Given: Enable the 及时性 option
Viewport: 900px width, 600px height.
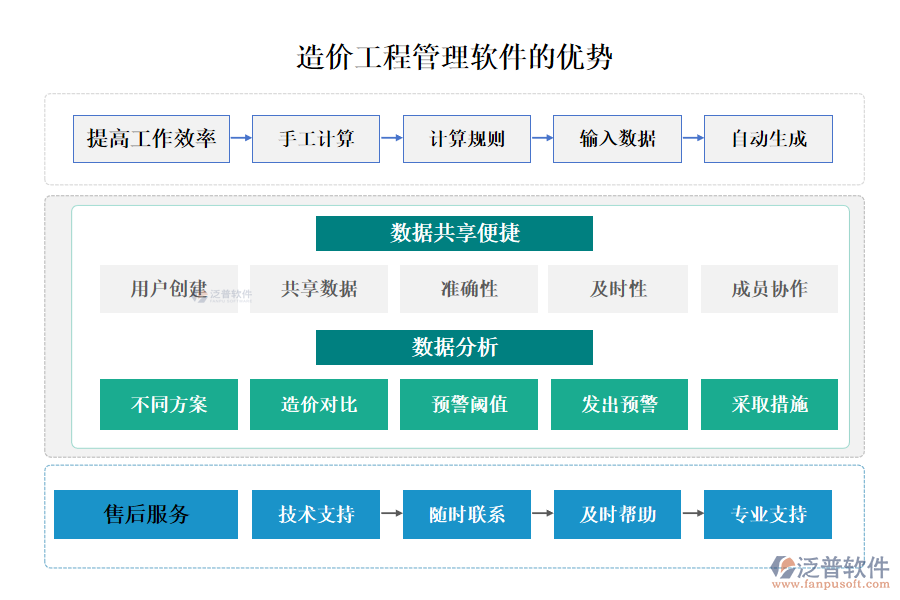Looking at the screenshot, I should [618, 289].
